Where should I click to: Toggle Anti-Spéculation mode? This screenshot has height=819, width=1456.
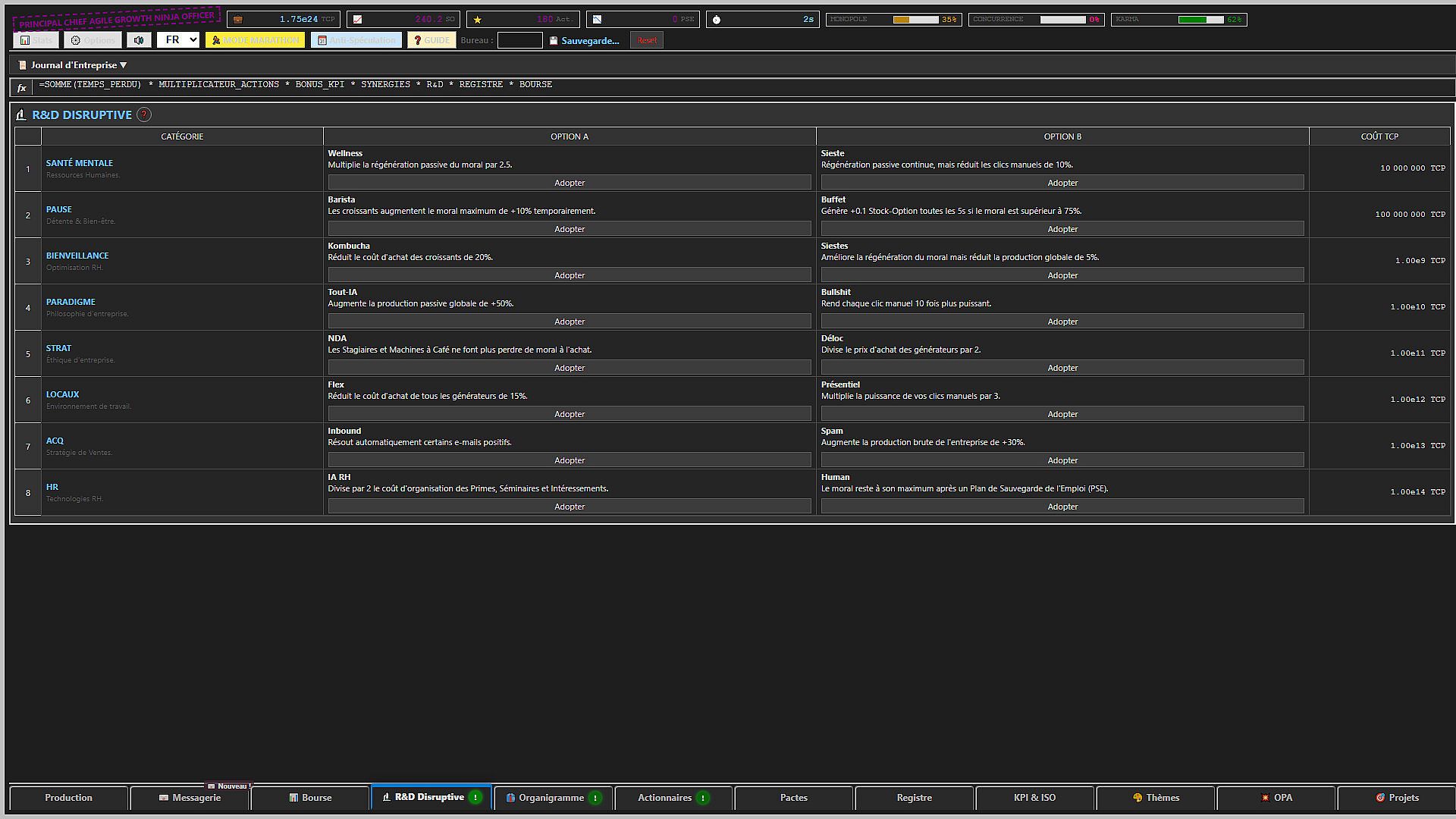pyautogui.click(x=356, y=40)
